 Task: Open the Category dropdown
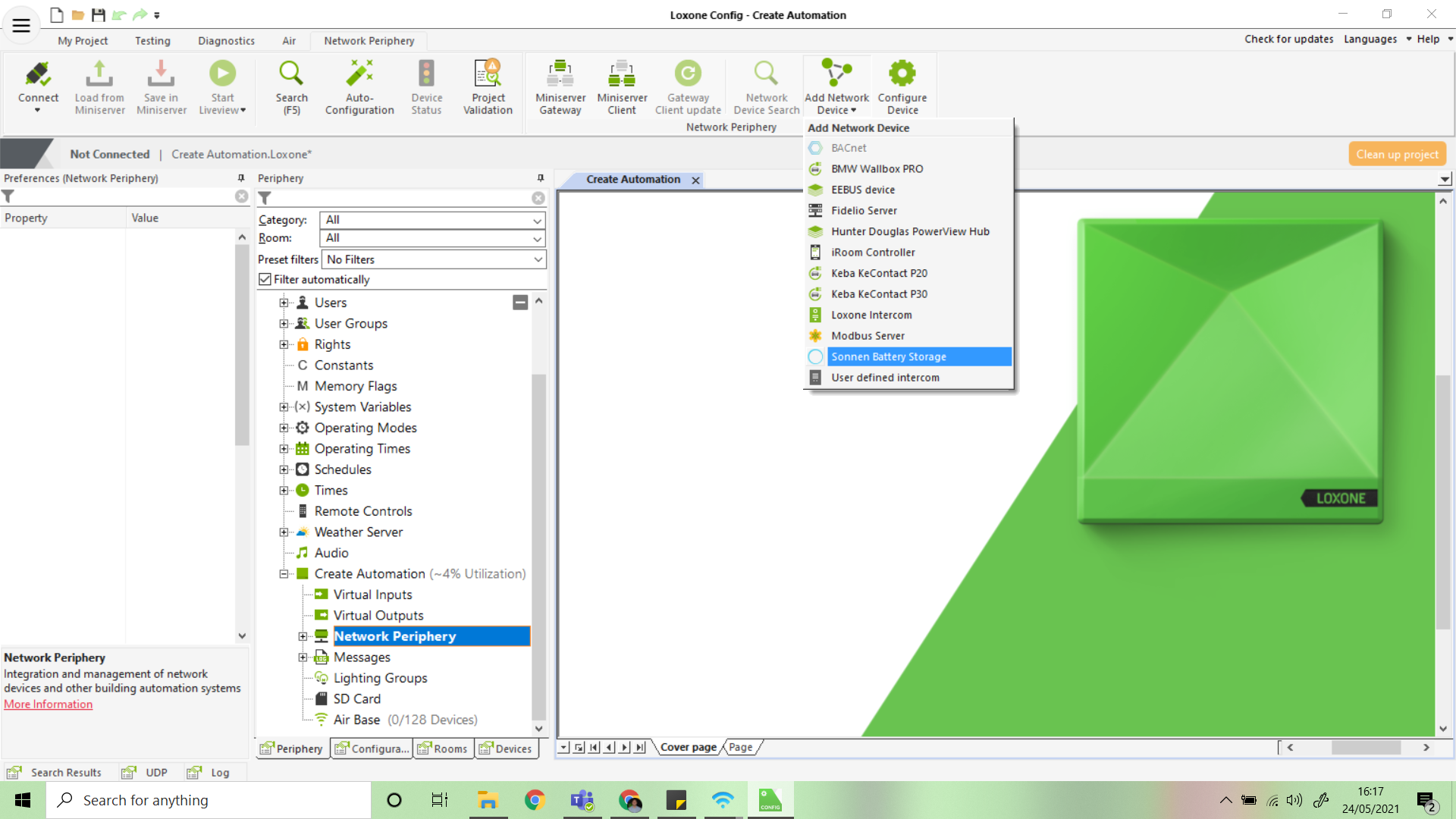coord(432,220)
